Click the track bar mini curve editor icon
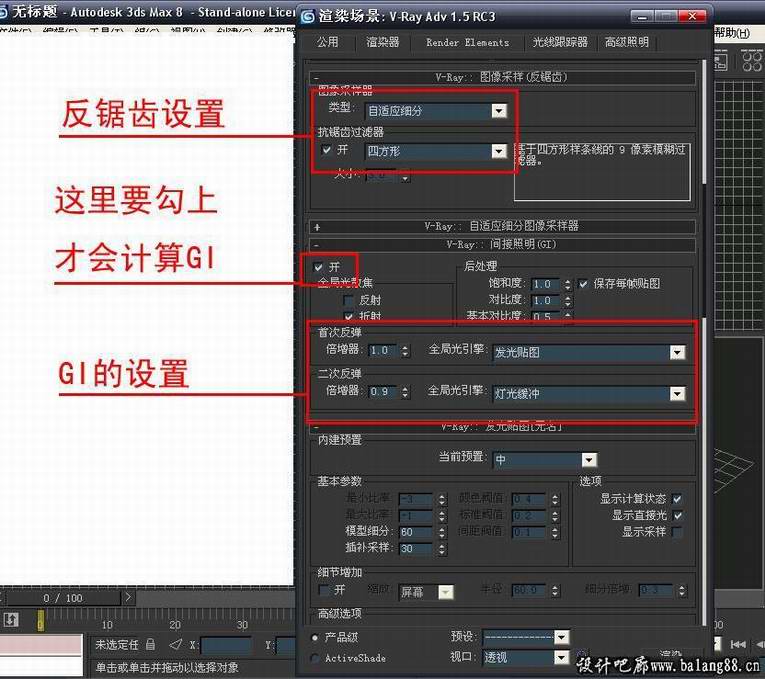This screenshot has width=765, height=679. point(11,619)
